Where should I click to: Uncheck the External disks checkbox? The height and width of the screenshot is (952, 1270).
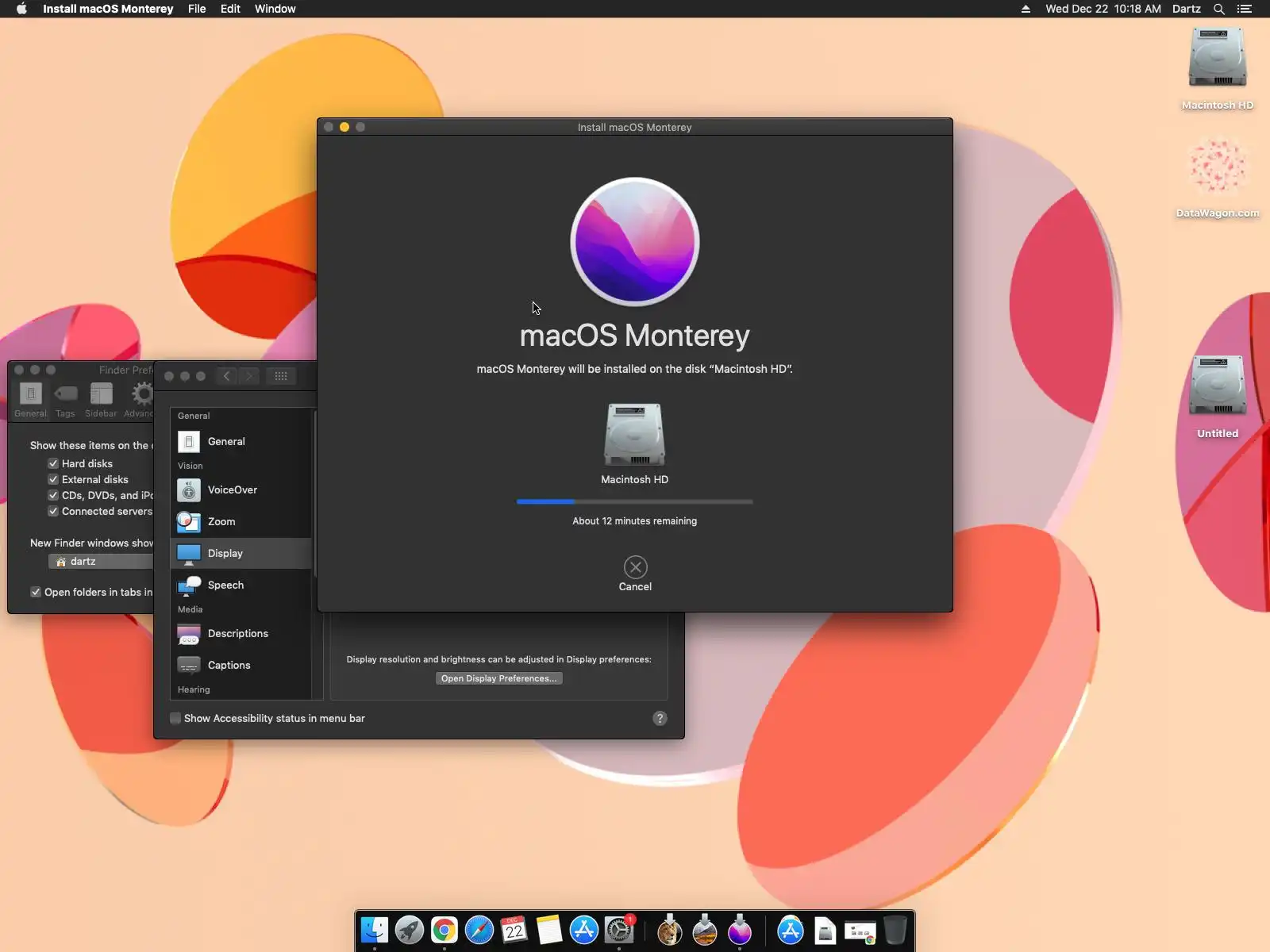pos(53,479)
